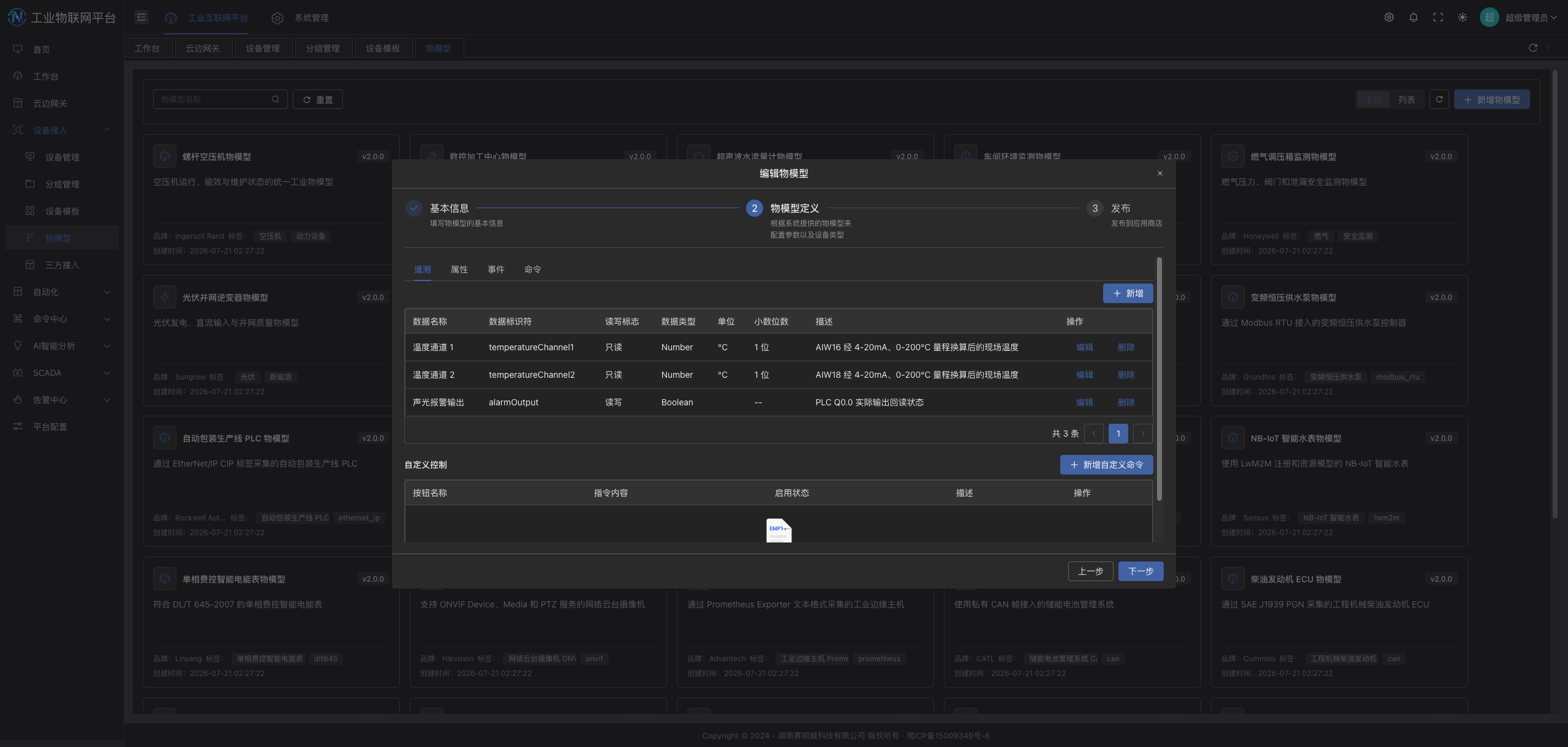
Task: Click the 云边网关 sidebar icon
Action: click(18, 103)
